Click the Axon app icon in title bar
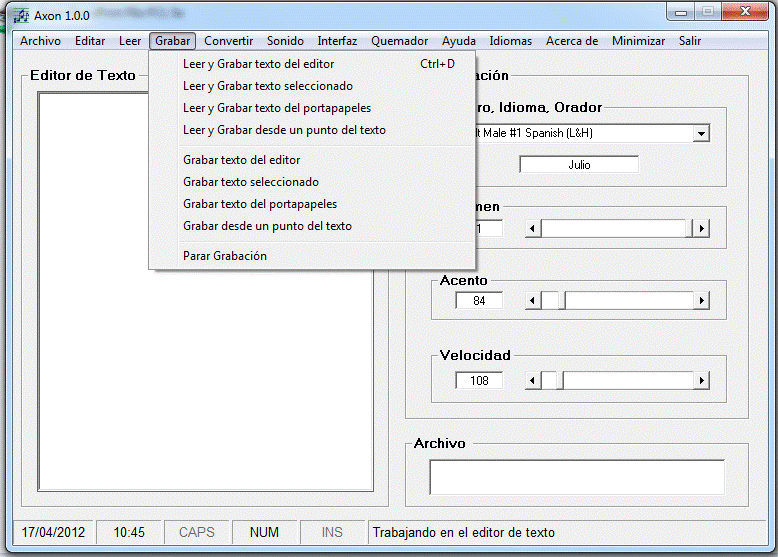 pyautogui.click(x=20, y=15)
